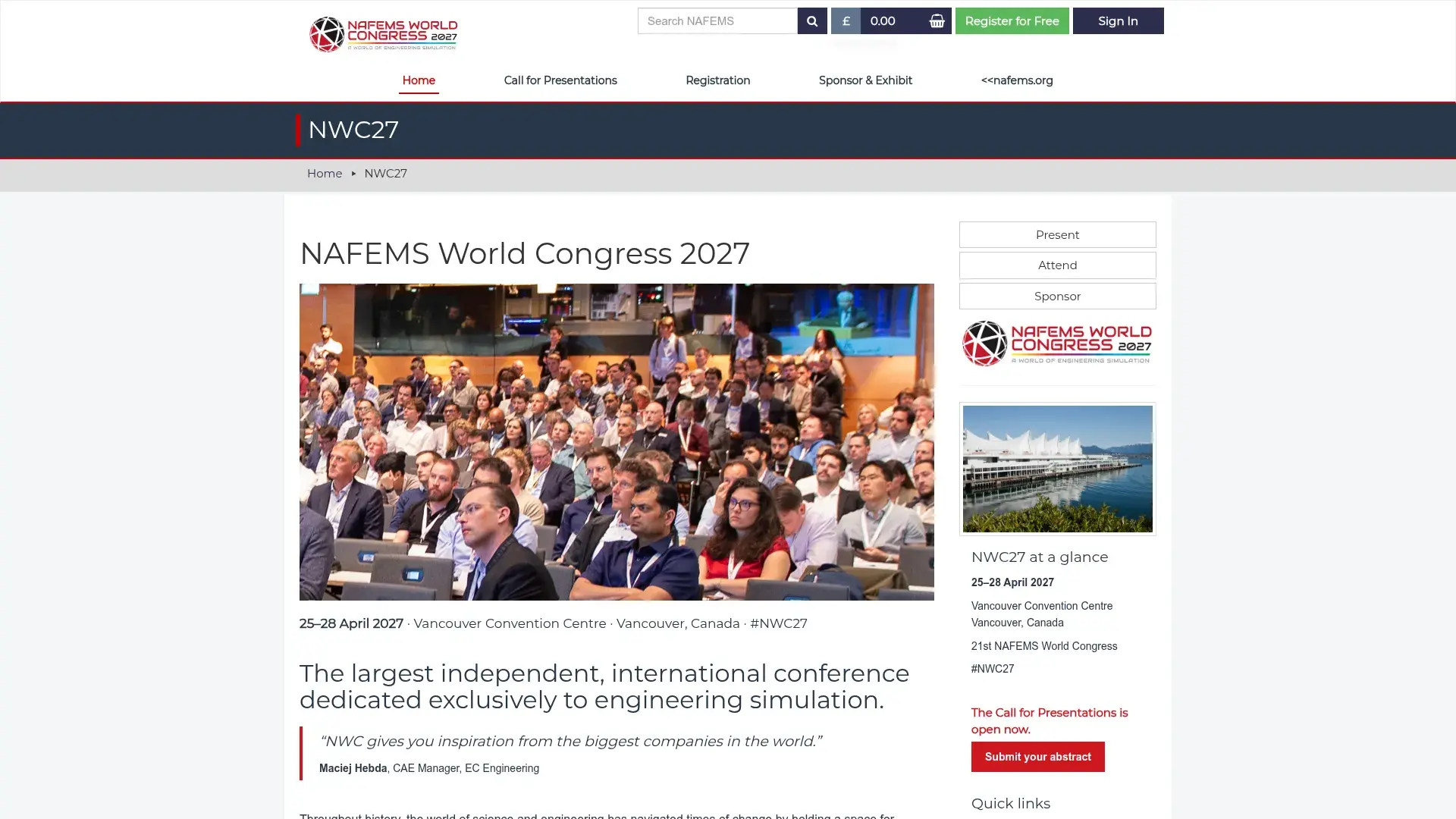Open the Registration menu item
The image size is (1456, 819).
click(x=717, y=80)
